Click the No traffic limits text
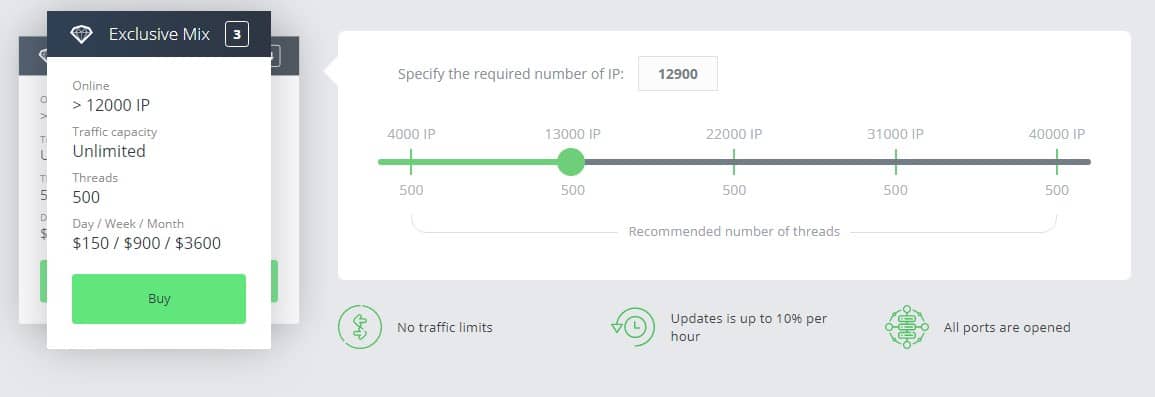The height and width of the screenshot is (397, 1155). [445, 328]
